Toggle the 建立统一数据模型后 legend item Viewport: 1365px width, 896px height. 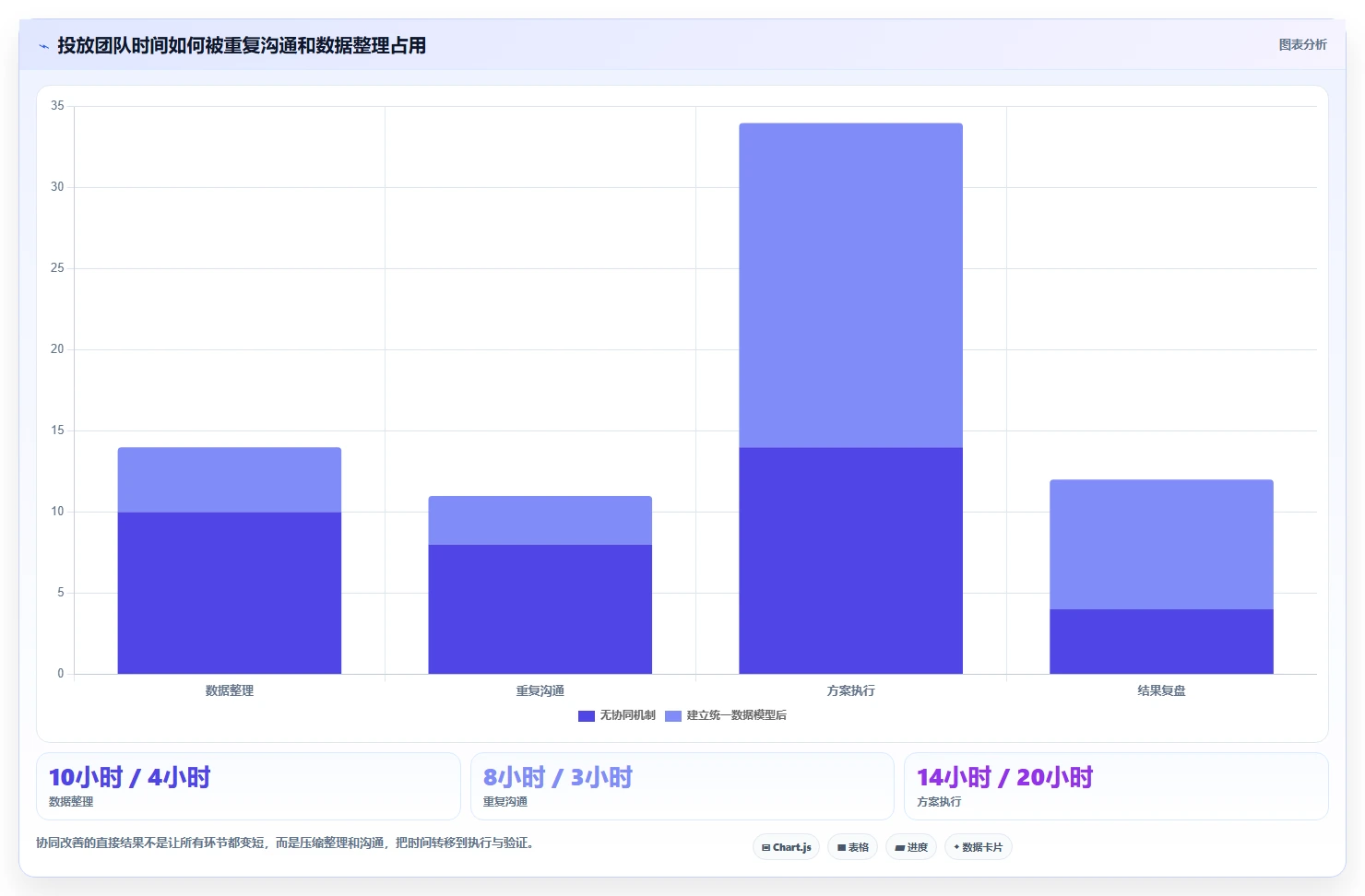[726, 715]
